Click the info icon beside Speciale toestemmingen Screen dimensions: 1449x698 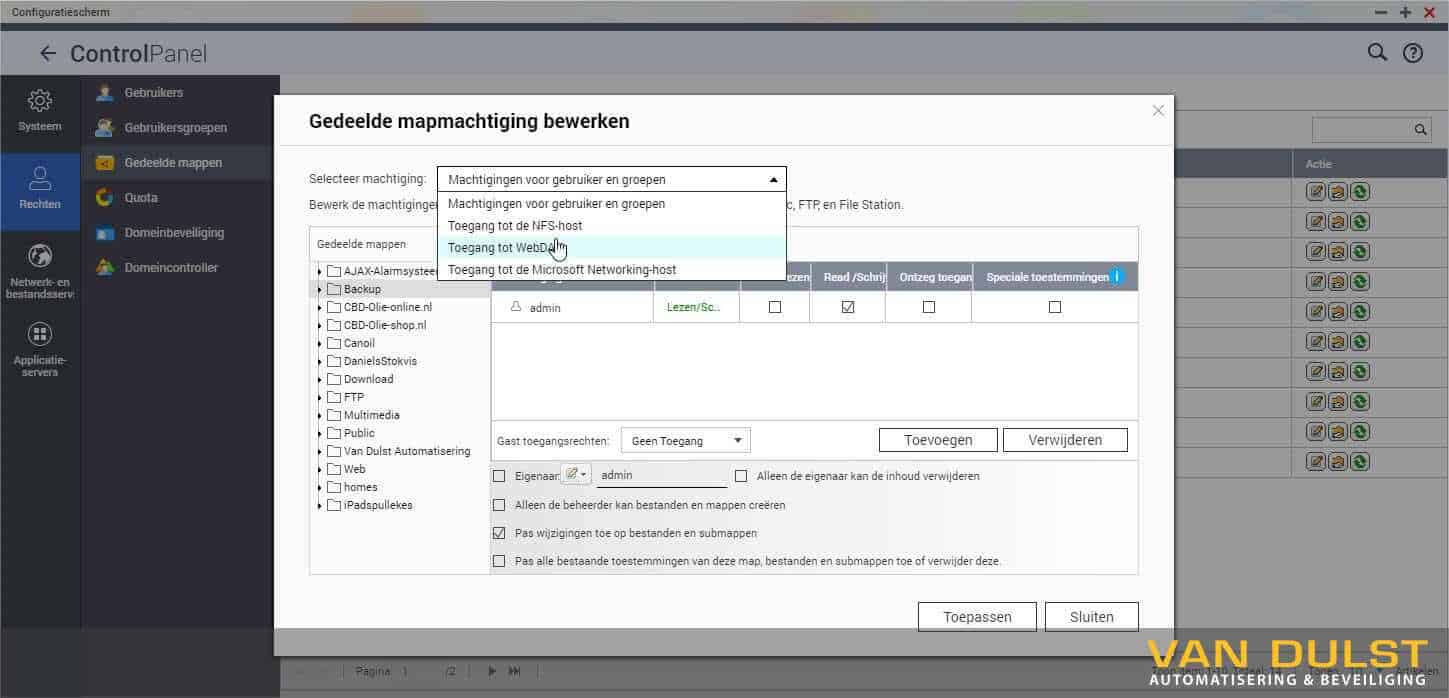(x=1119, y=277)
